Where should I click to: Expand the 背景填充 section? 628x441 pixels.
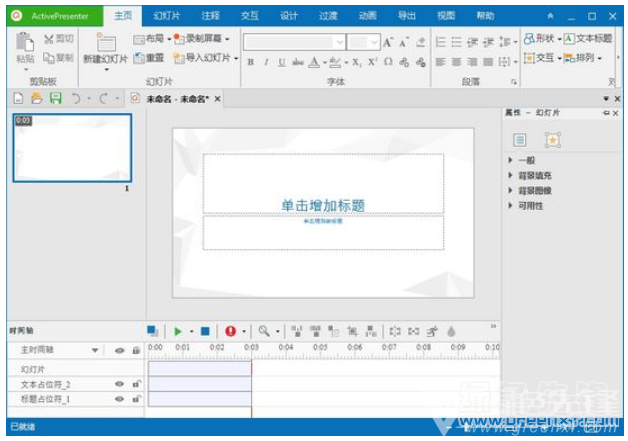click(x=532, y=175)
